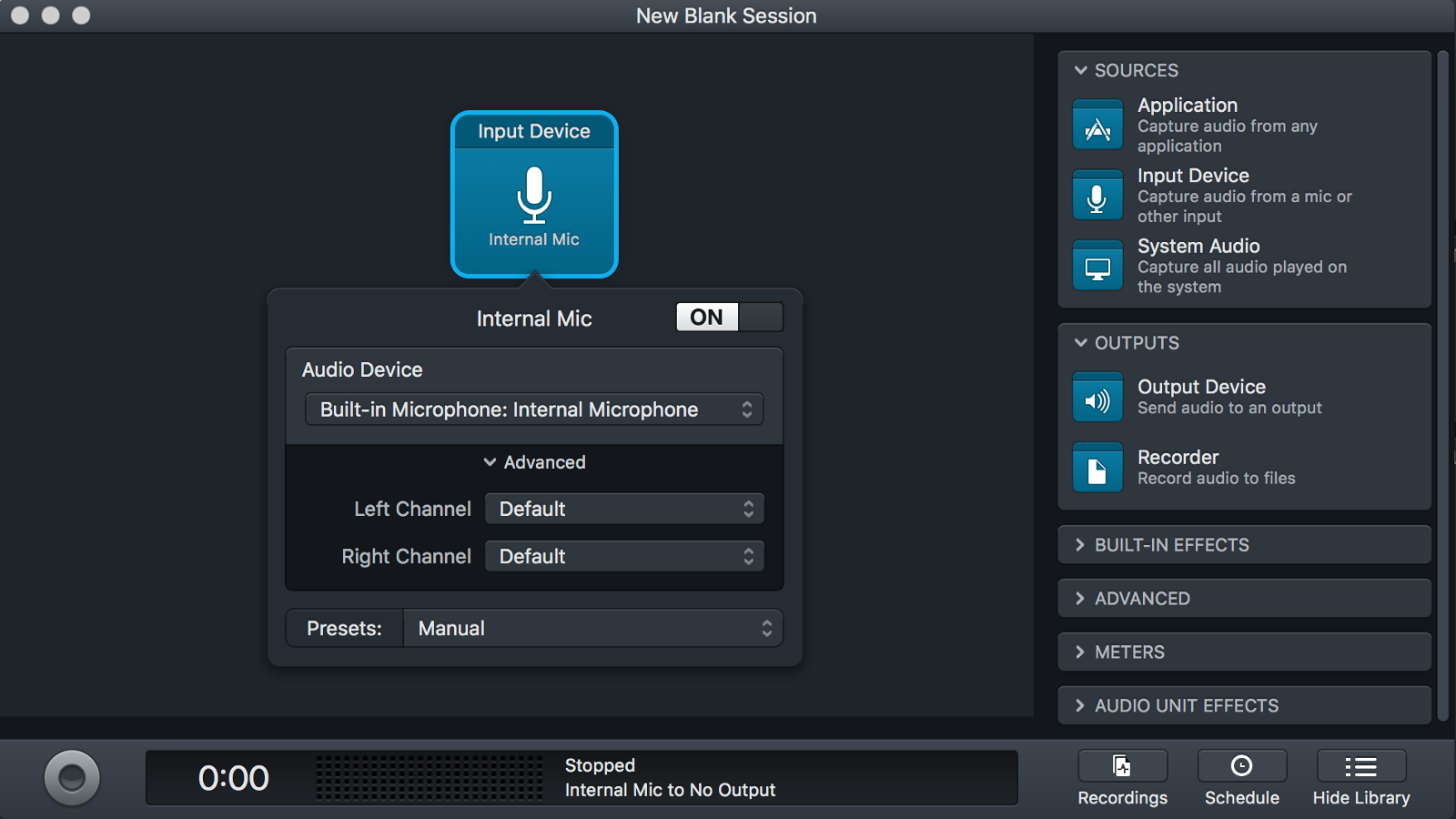Screen dimensions: 1456x819
Task: Open the Presets Manual dropdown
Action: 592,629
